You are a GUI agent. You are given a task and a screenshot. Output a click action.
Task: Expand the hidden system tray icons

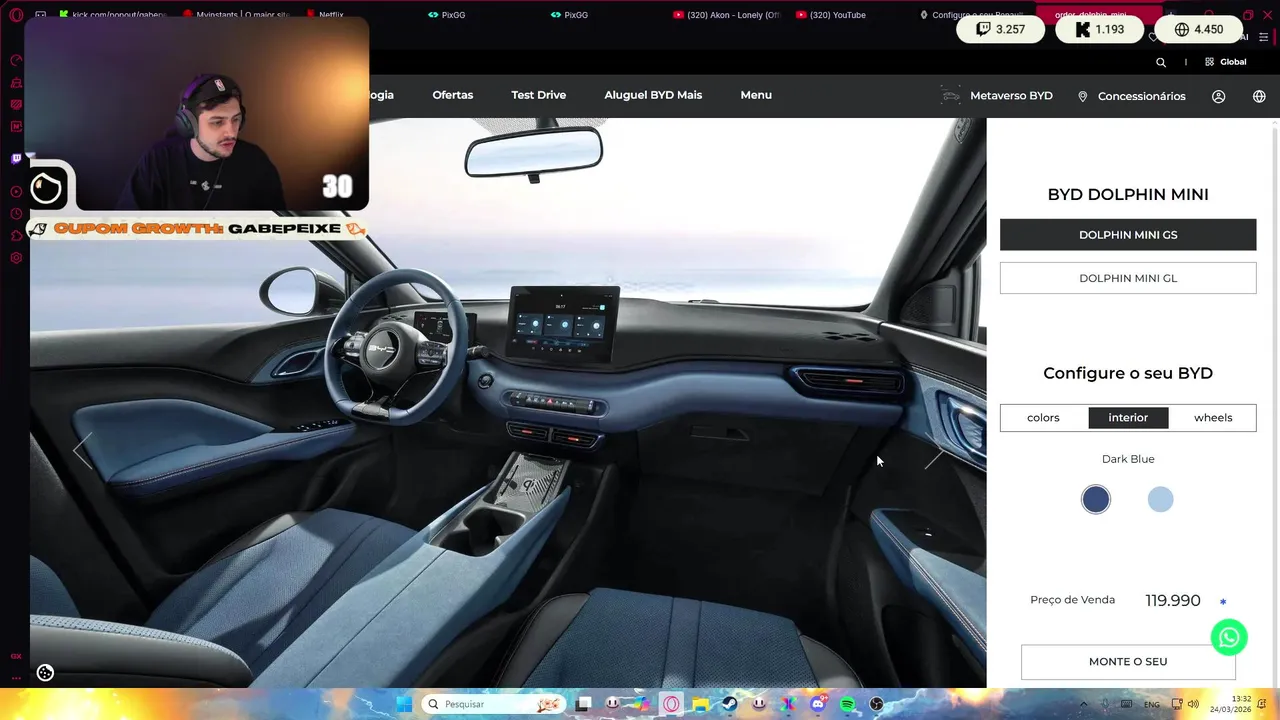tap(1083, 704)
